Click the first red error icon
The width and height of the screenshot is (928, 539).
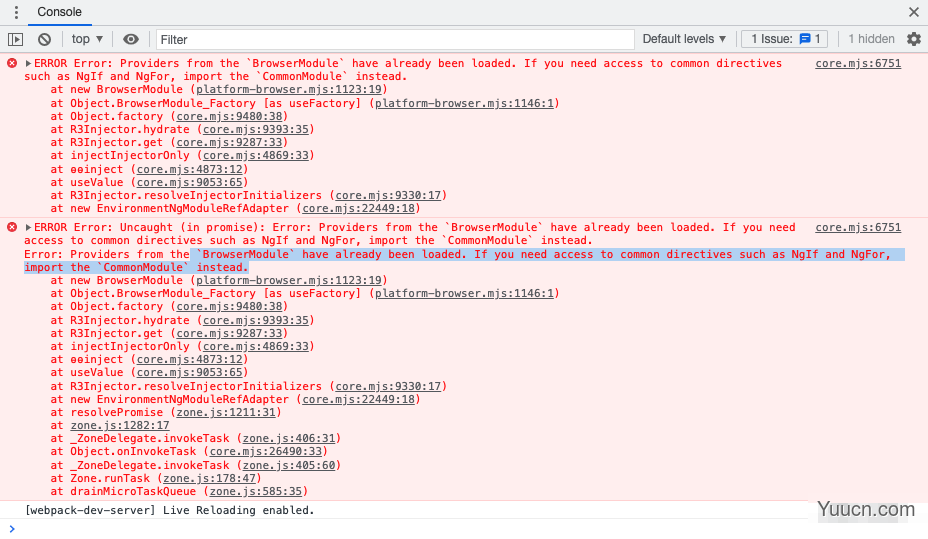coord(12,63)
